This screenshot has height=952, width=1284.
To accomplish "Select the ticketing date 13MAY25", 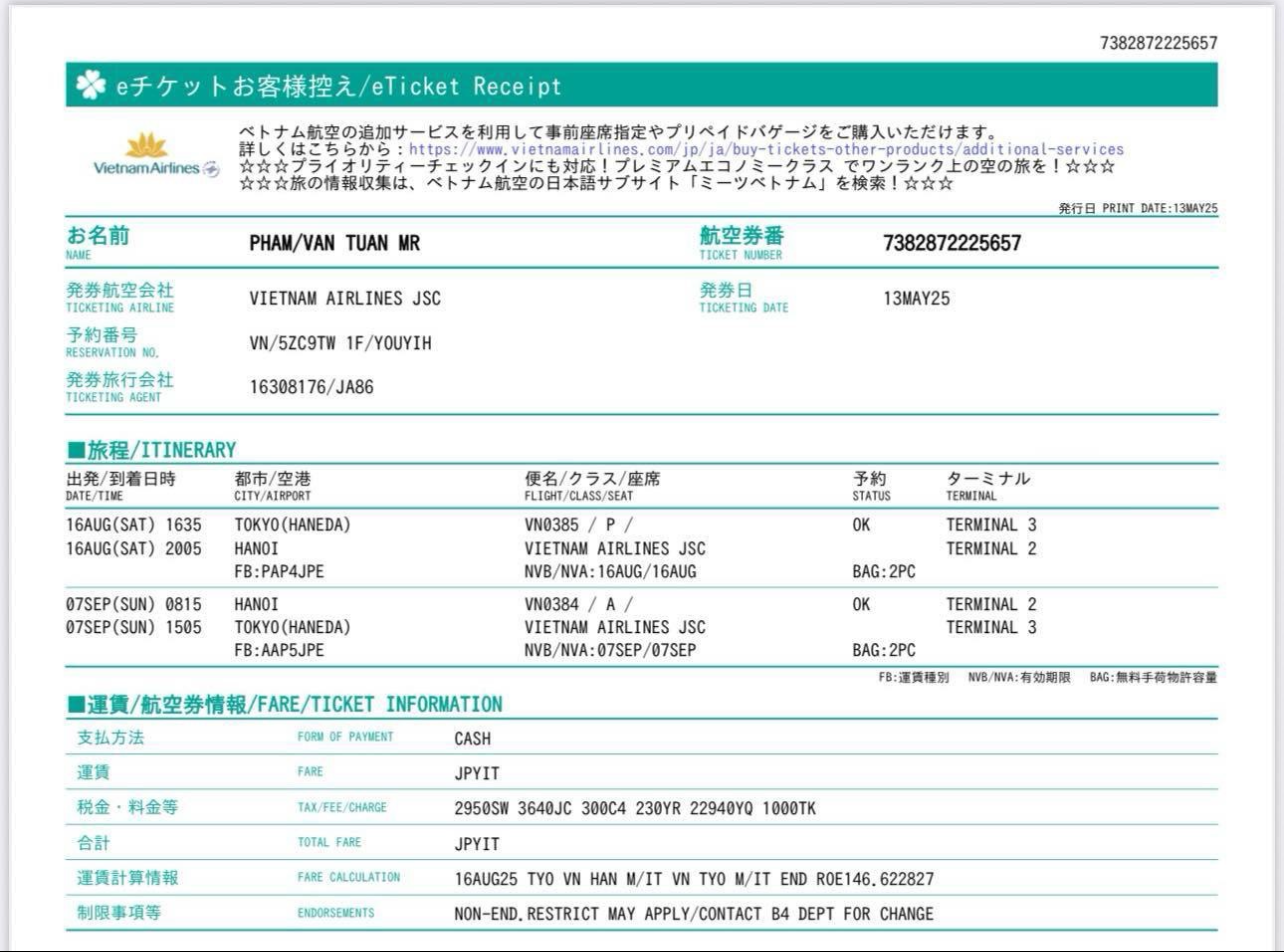I will point(916,299).
